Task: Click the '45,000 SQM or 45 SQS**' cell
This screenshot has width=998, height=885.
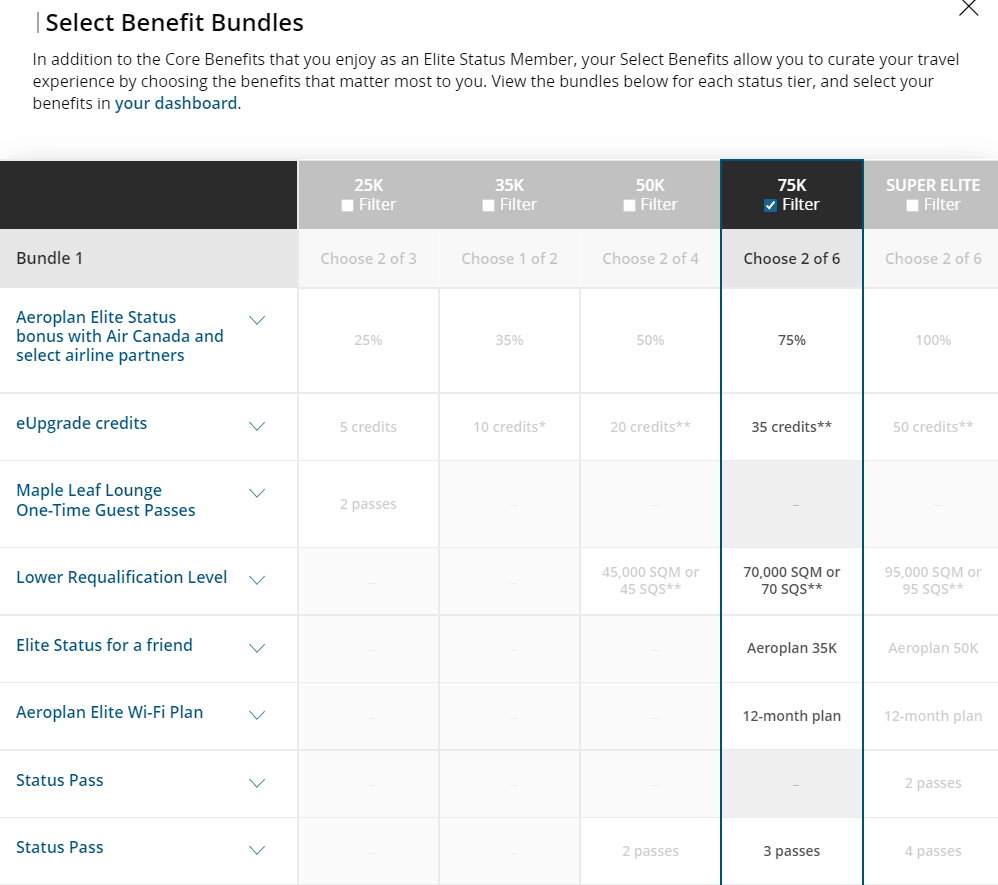Action: (x=650, y=581)
